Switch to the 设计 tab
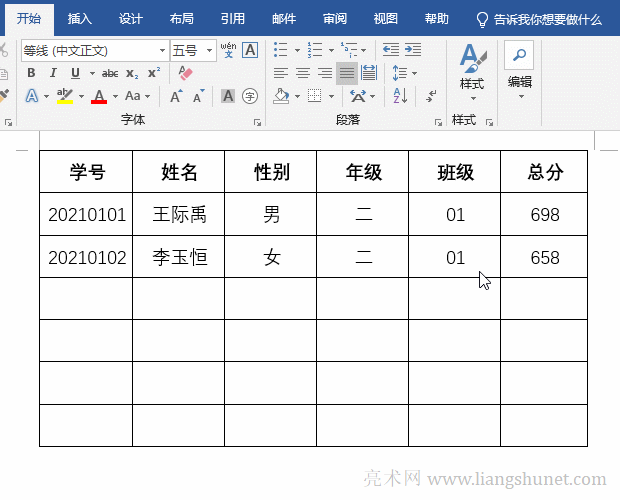 [130, 19]
